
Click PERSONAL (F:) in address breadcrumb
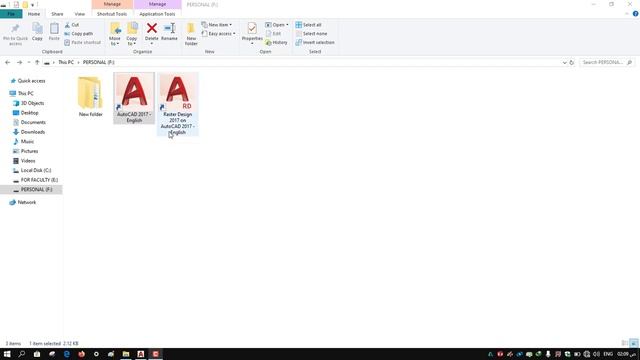pyautogui.click(x=98, y=62)
